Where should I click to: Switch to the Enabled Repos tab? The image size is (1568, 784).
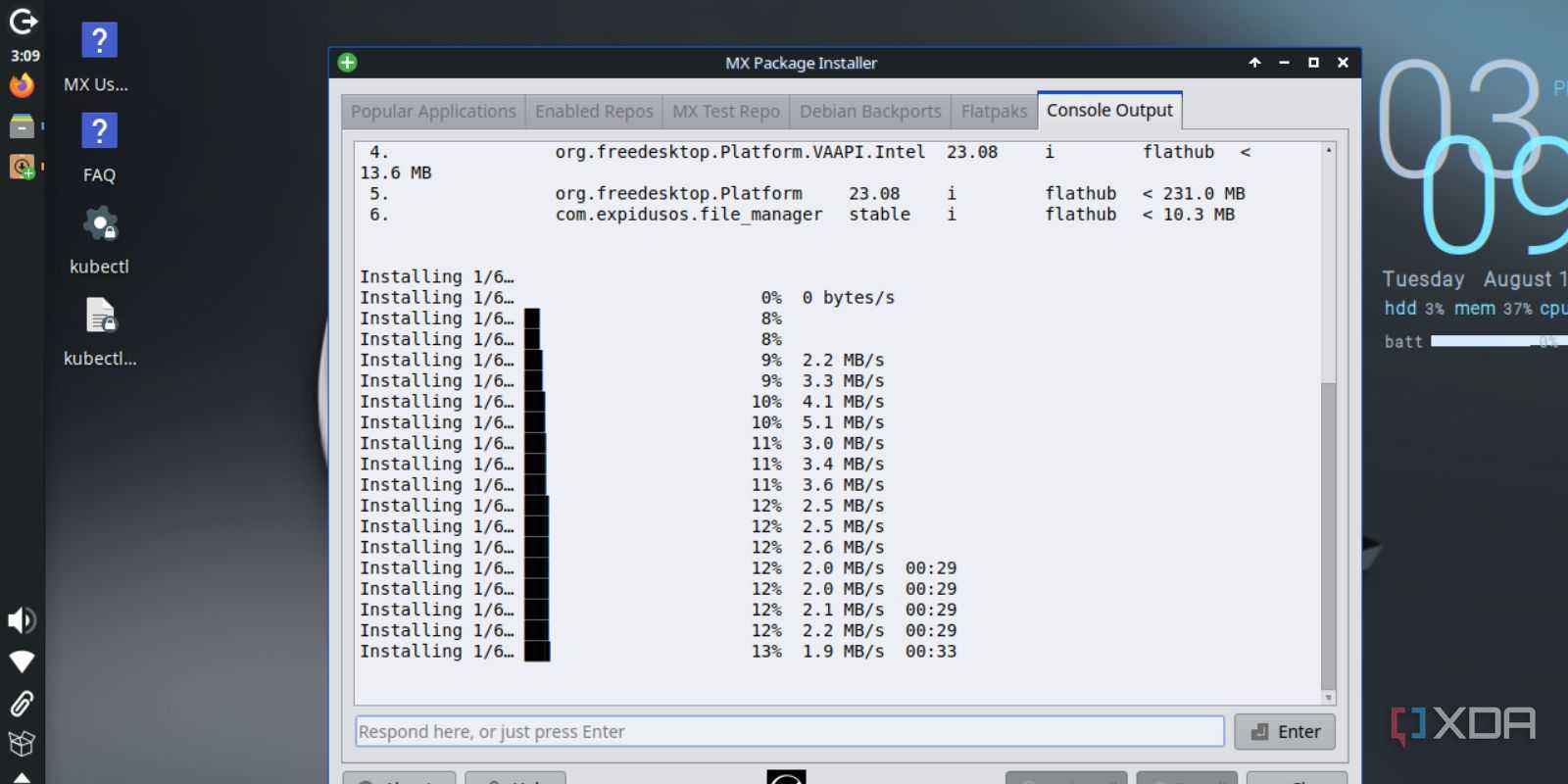pyautogui.click(x=594, y=111)
